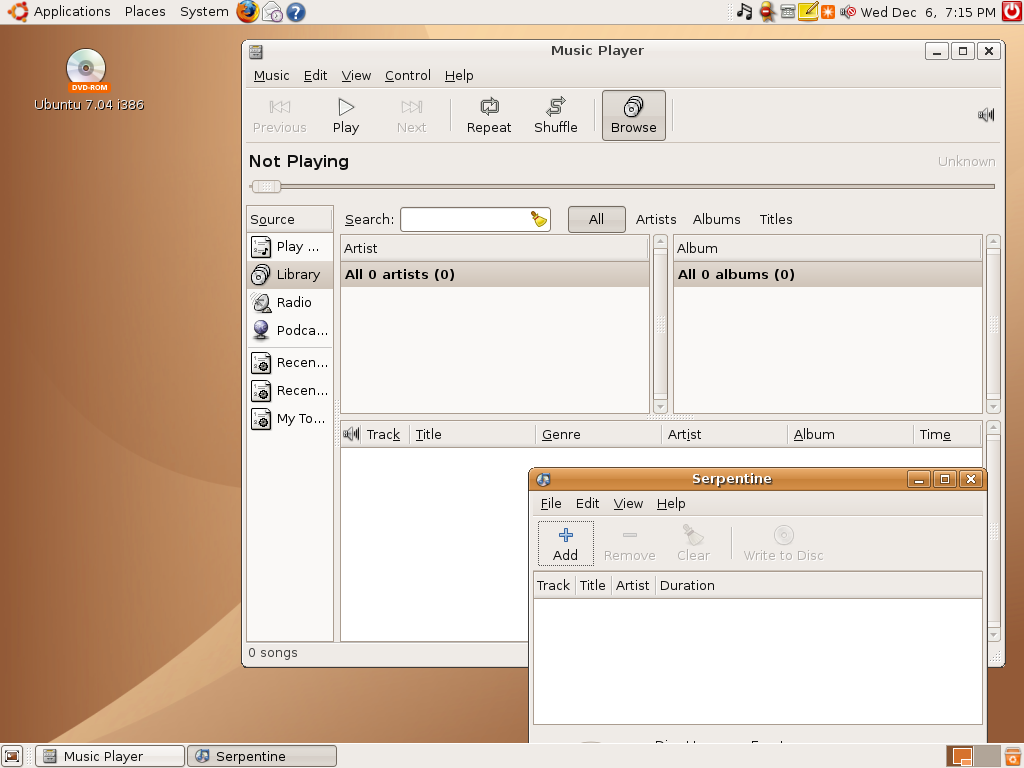Launch Evolution mail from the top panel
The image size is (1024, 768).
[x=272, y=12]
